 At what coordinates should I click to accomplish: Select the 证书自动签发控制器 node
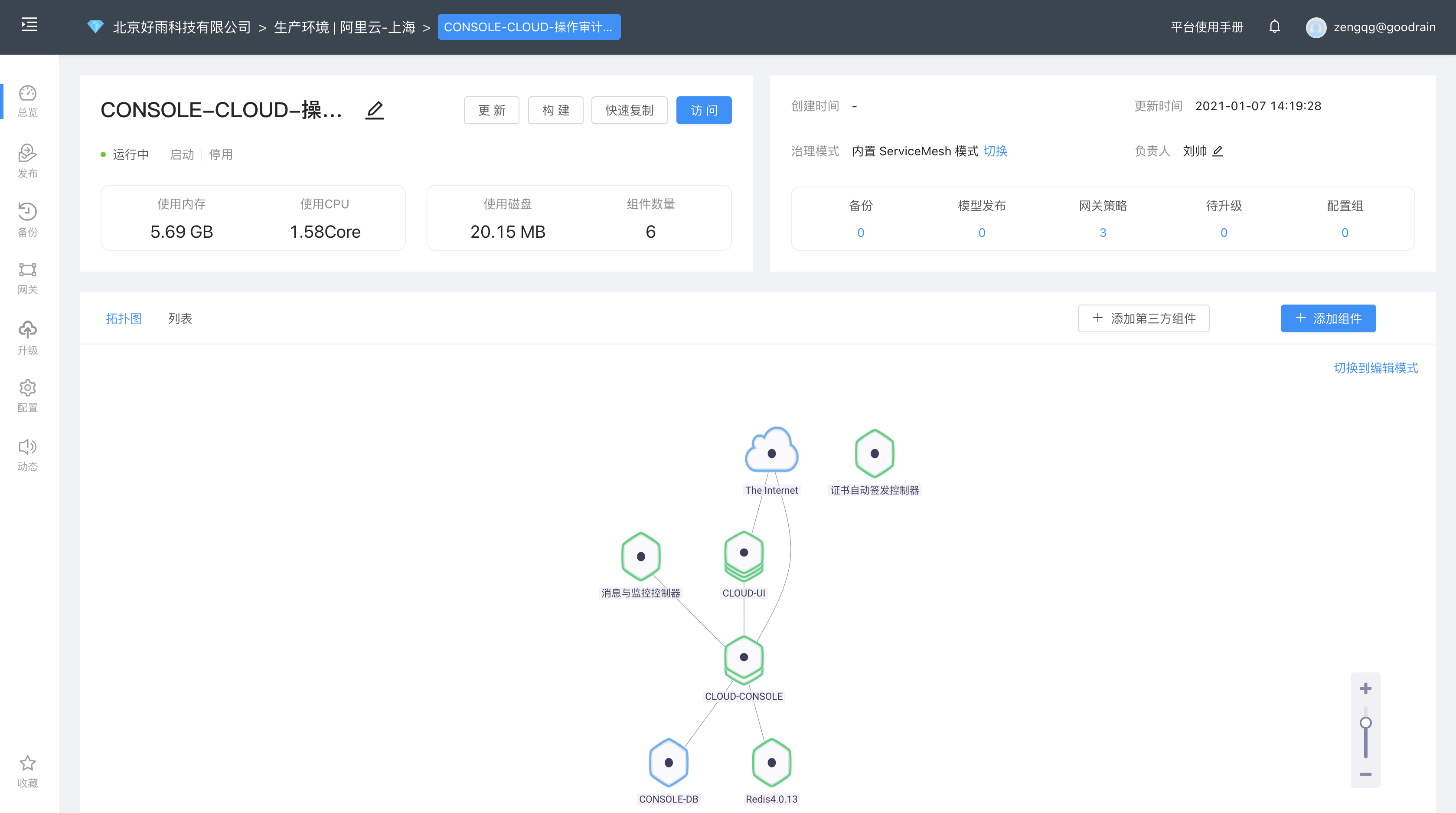[x=875, y=453]
